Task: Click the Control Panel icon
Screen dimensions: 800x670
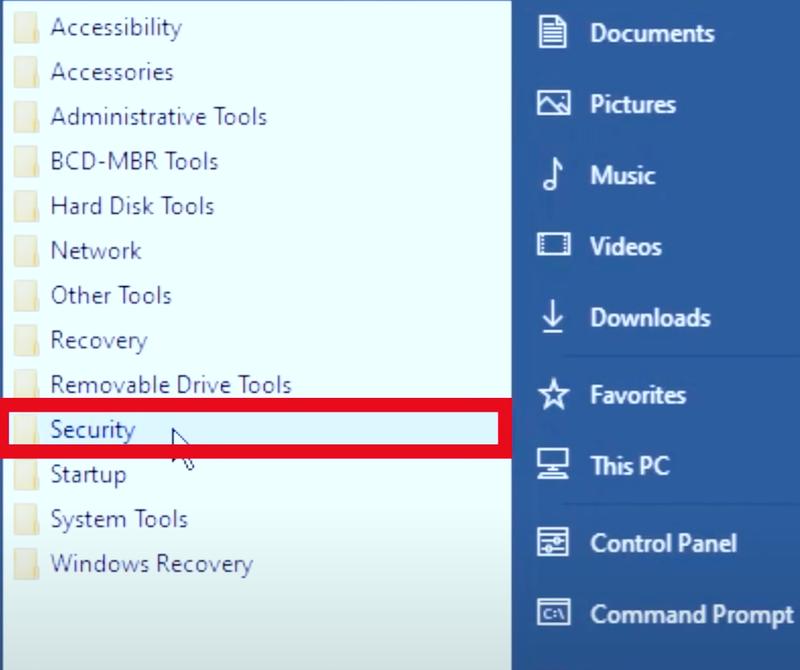Action: point(553,541)
